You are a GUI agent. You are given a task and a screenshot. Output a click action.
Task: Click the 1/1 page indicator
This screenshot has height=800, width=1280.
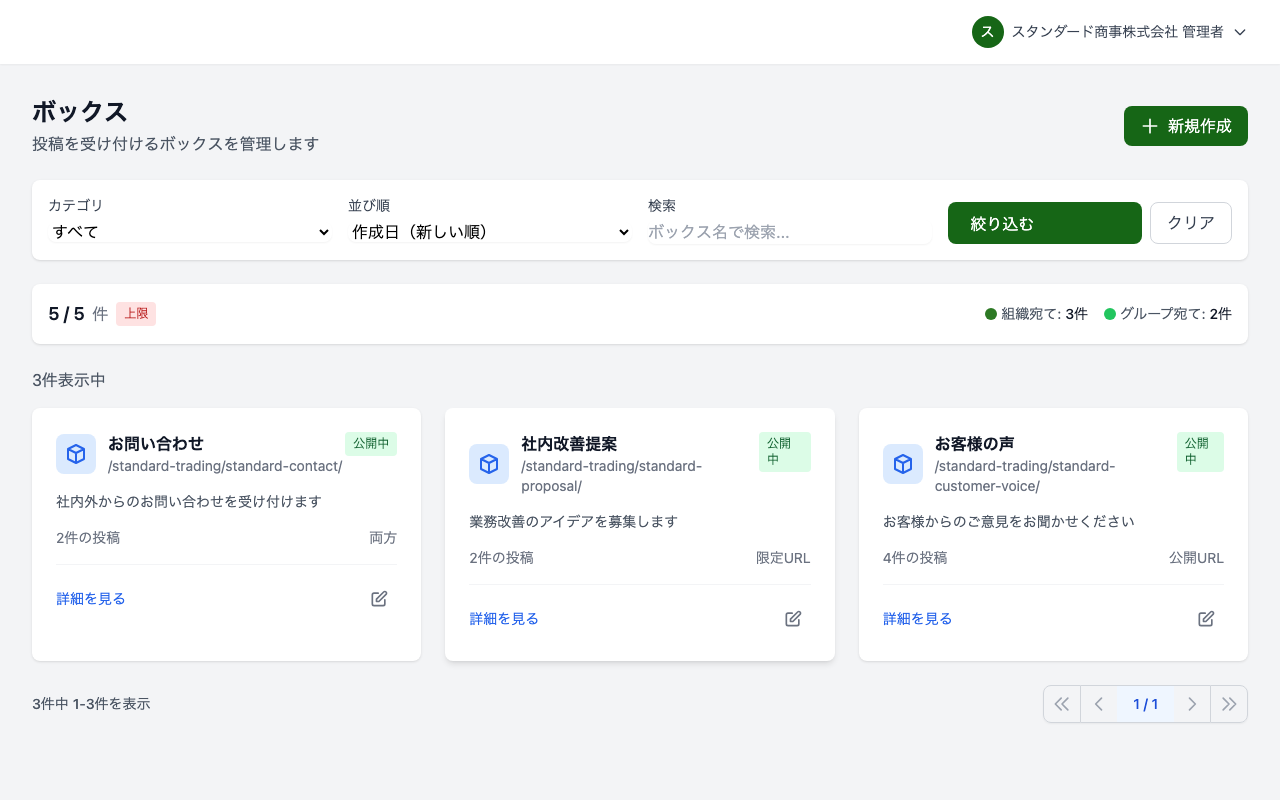1145,704
